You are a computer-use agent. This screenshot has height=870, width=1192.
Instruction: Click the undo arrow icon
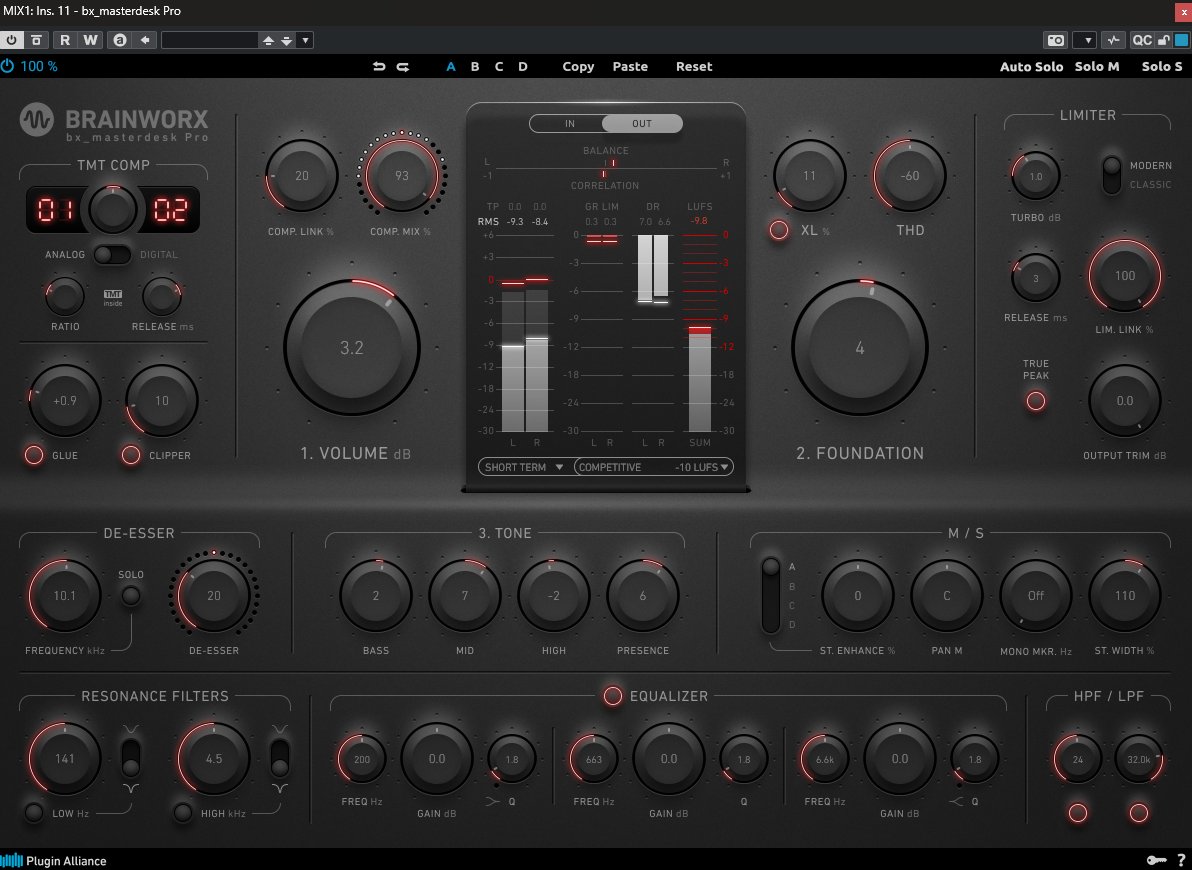(379, 67)
